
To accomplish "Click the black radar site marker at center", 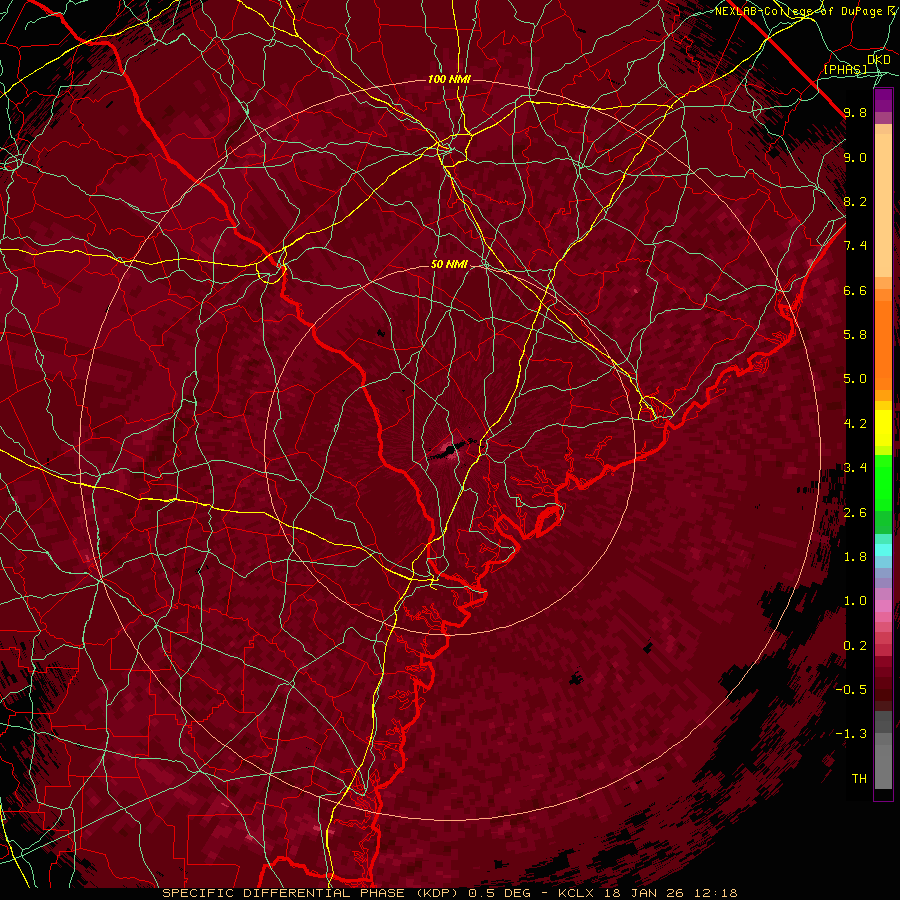I will point(451,450).
